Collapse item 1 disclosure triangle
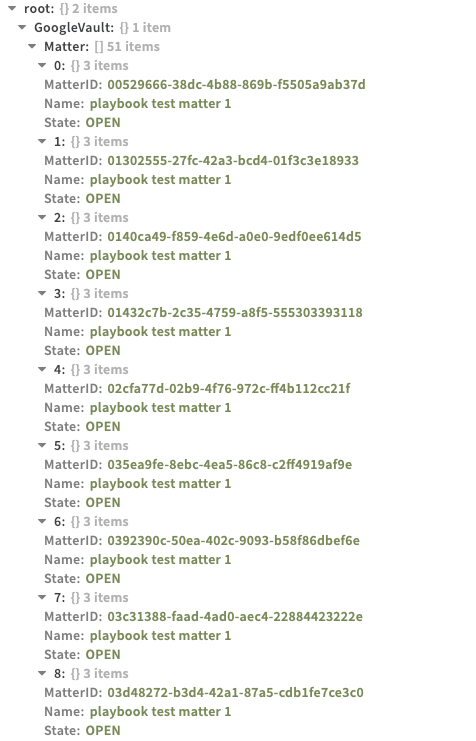Image resolution: width=476 pixels, height=741 pixels. tap(42, 141)
